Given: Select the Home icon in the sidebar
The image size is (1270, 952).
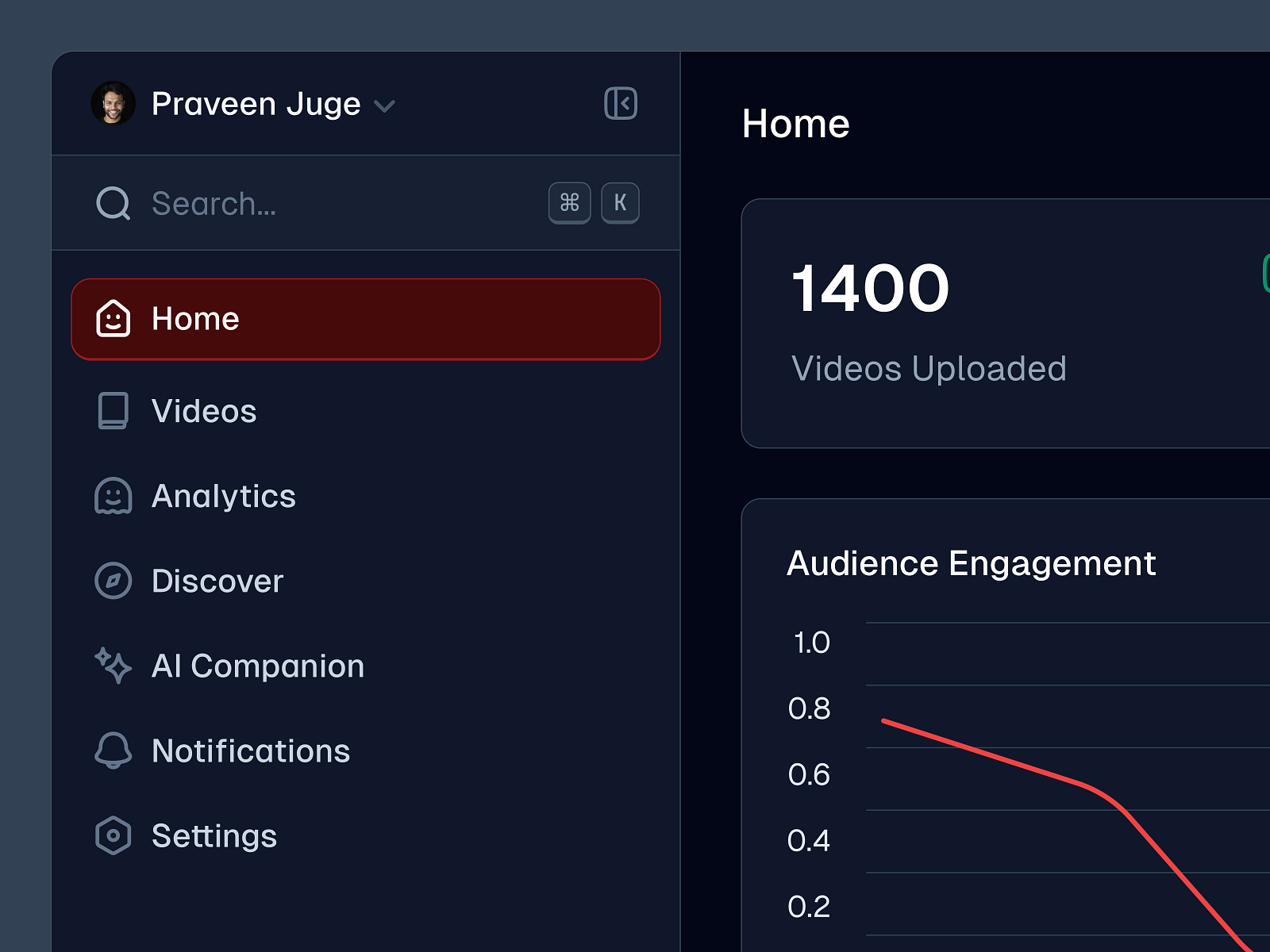Looking at the screenshot, I should tap(114, 319).
